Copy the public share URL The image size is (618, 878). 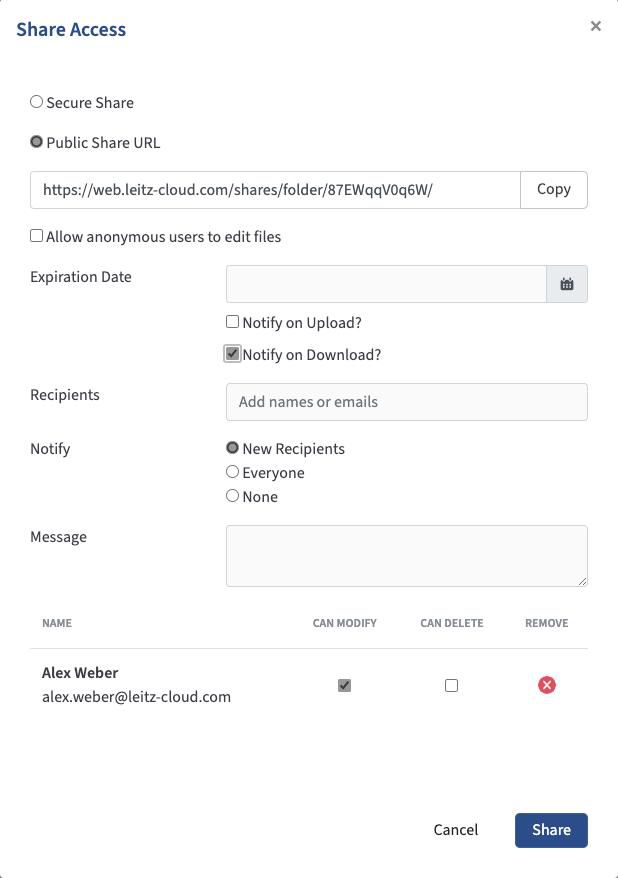click(553, 189)
